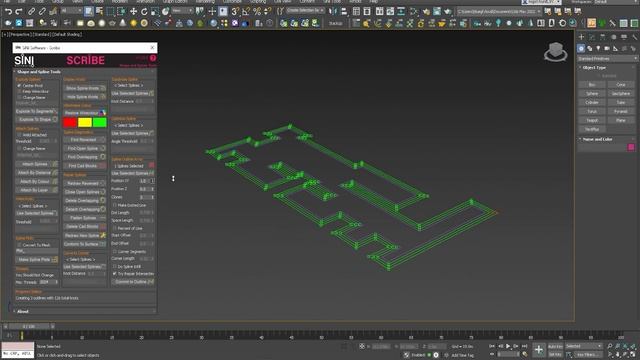This screenshot has height=360, width=640.
Task: Click the Explode To Segments button
Action: coord(37,111)
